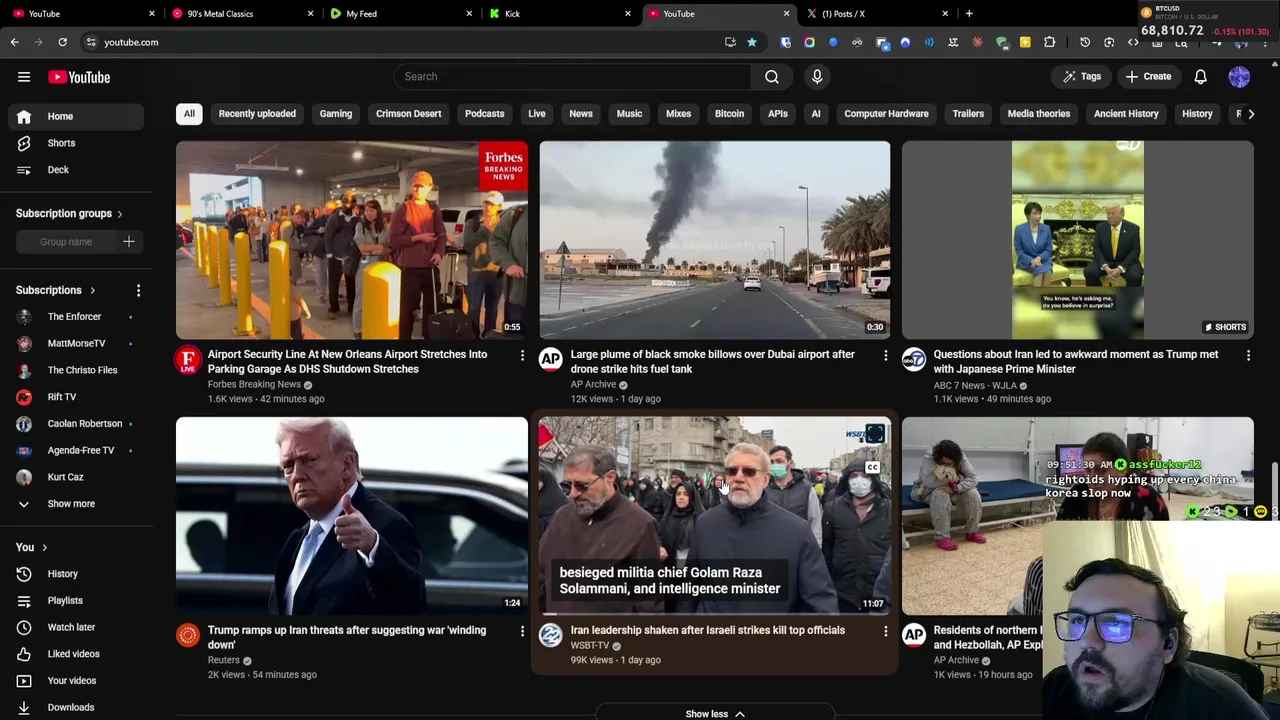Open the account avatar menu
Viewport: 1280px width, 720px height.
(1239, 76)
